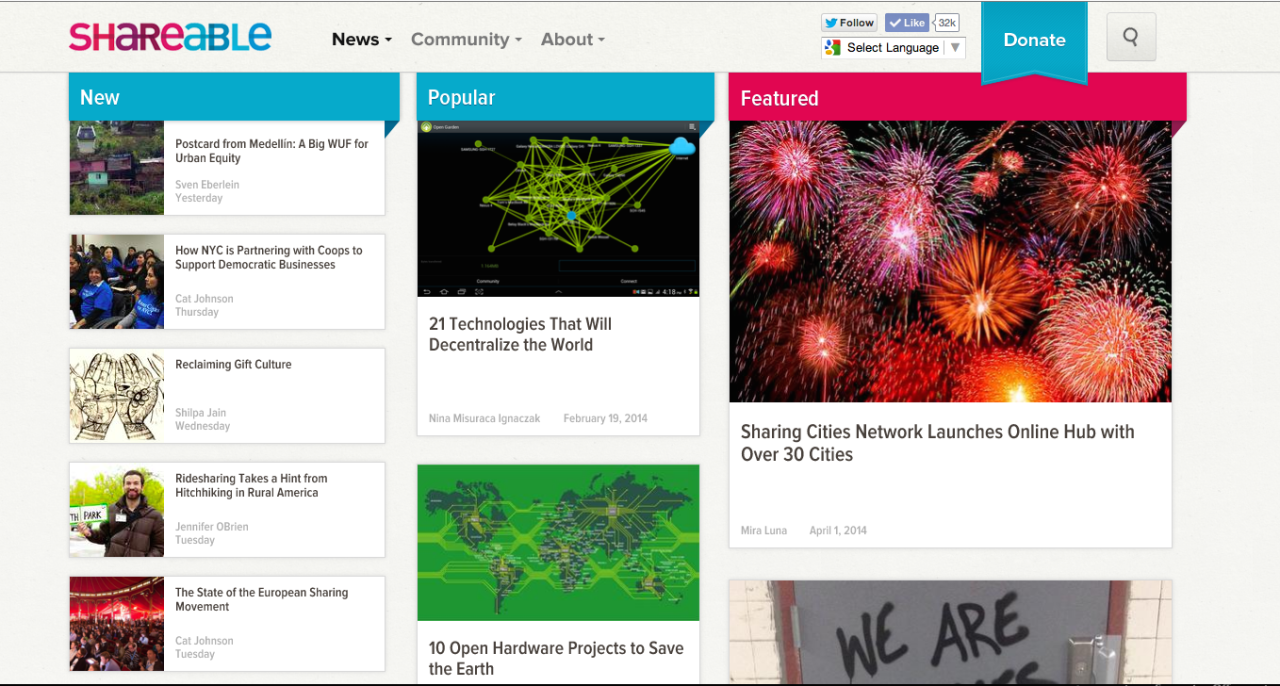The width and height of the screenshot is (1280, 686).
Task: Expand the Community menu
Action: 466,40
